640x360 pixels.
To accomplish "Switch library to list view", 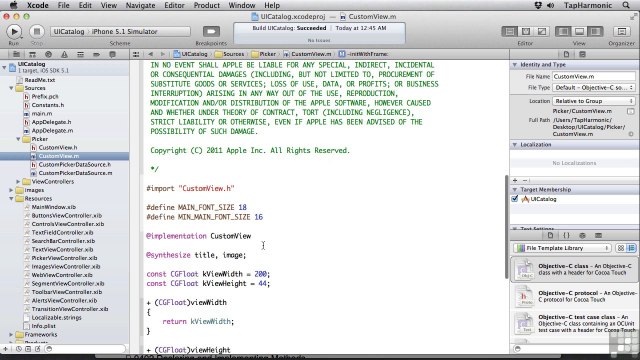I will tap(631, 248).
